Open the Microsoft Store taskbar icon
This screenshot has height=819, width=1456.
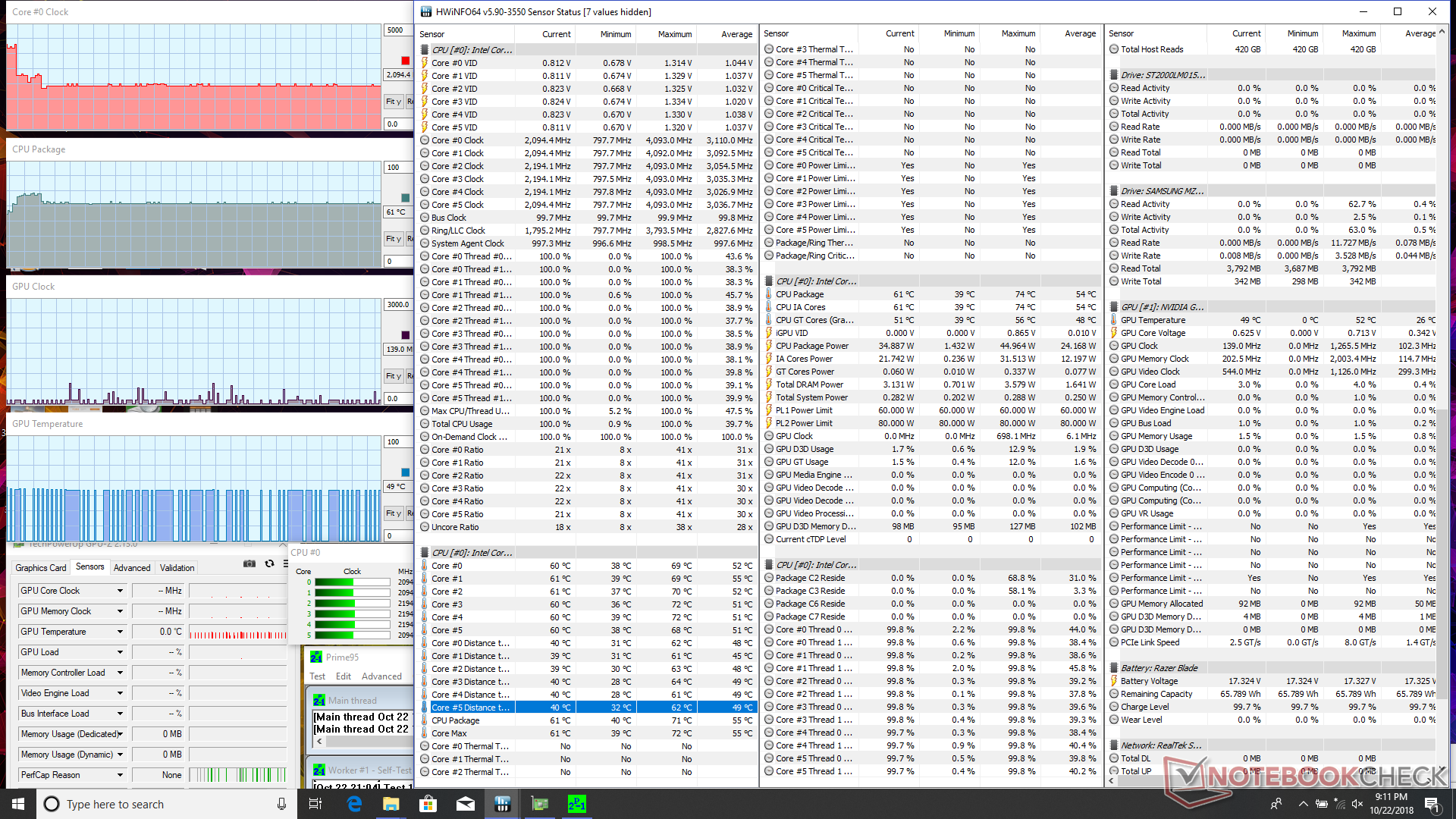428,804
